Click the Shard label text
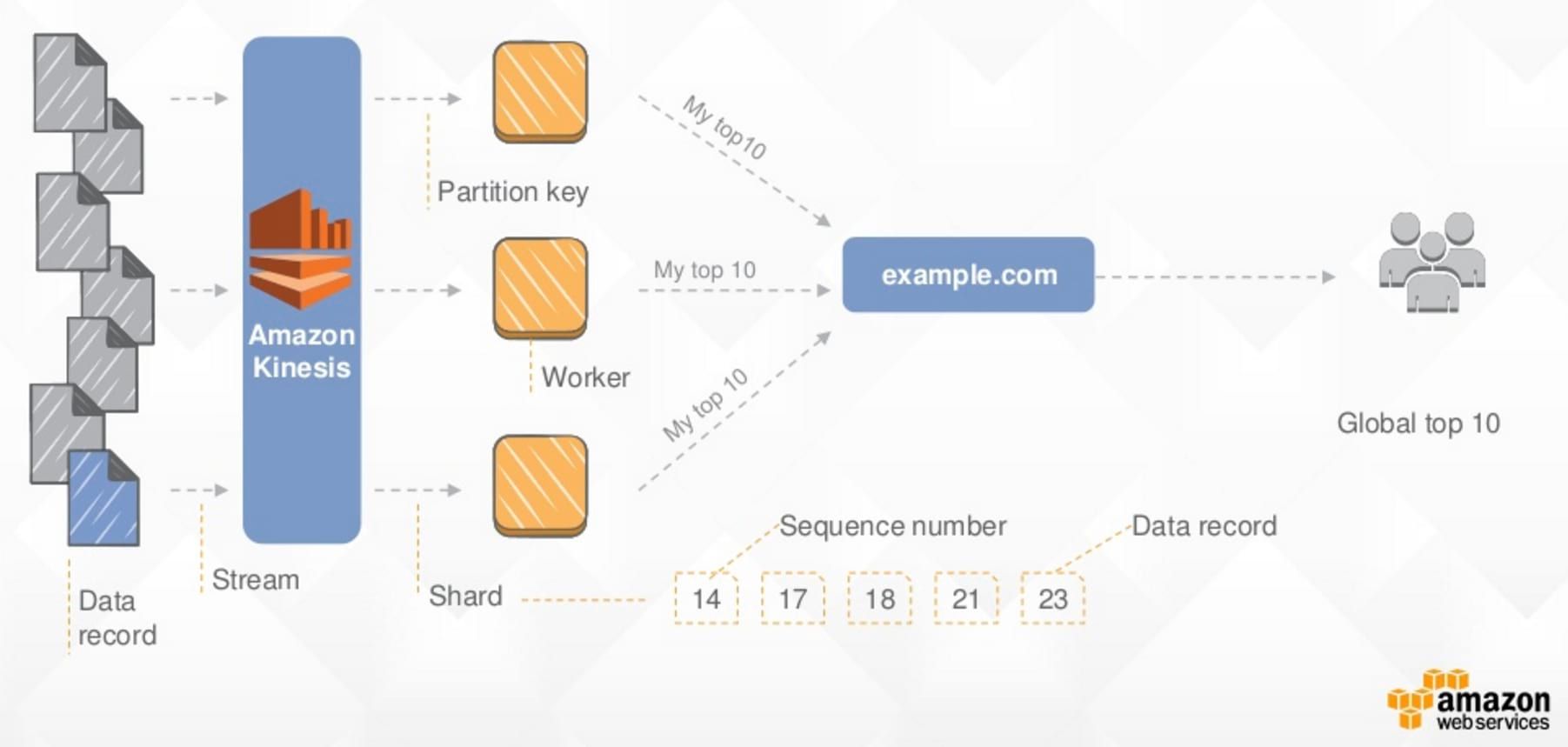 (465, 597)
